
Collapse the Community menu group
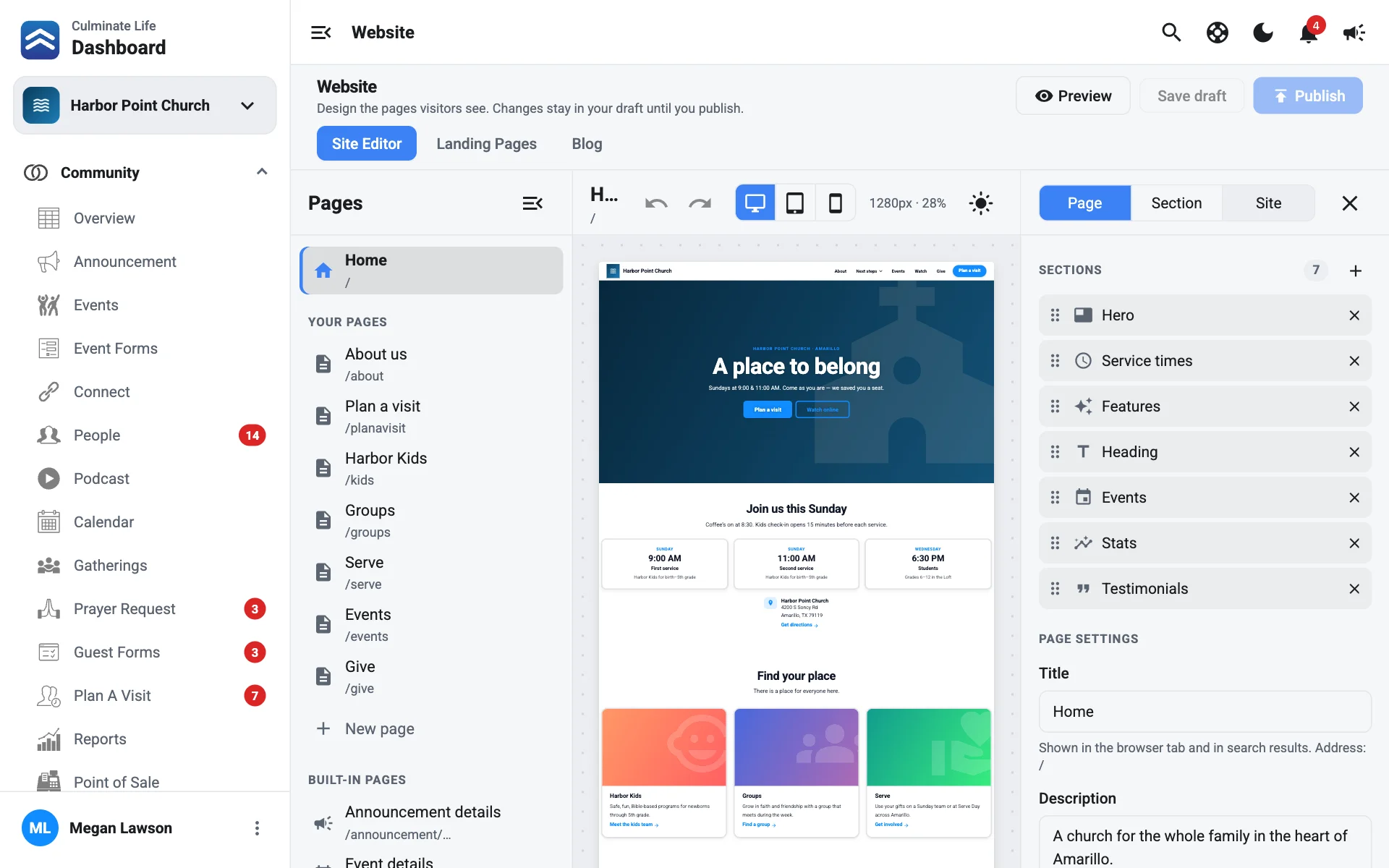tap(145, 172)
